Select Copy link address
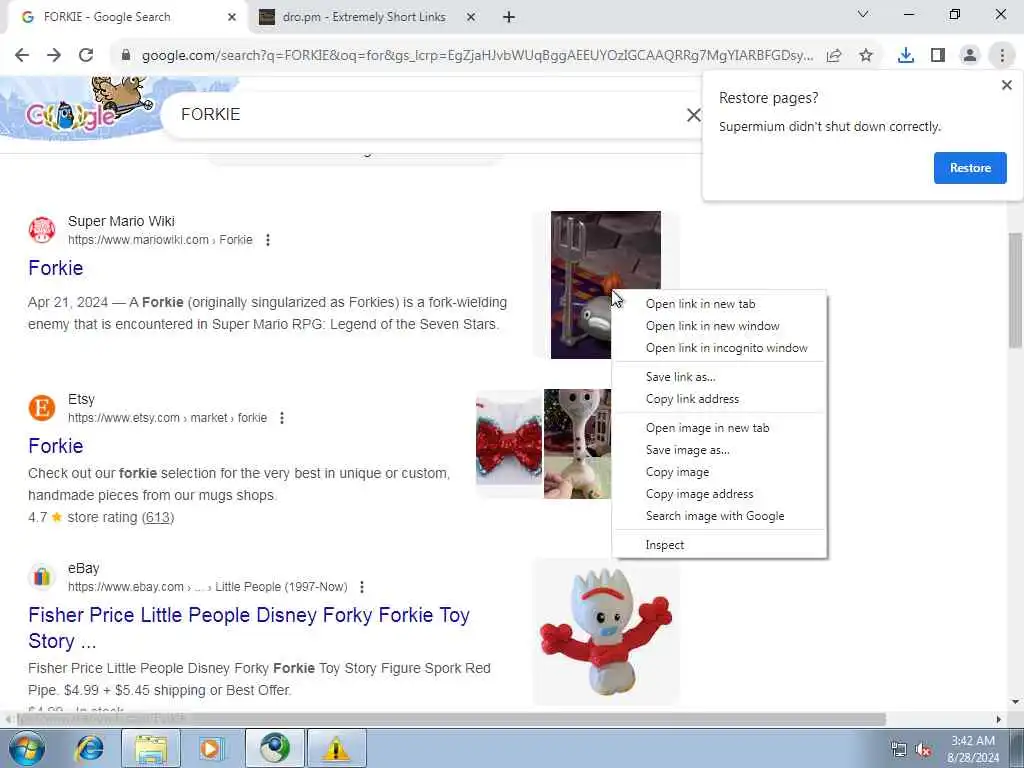Screen dimensions: 1024x768 tap(720, 399)
